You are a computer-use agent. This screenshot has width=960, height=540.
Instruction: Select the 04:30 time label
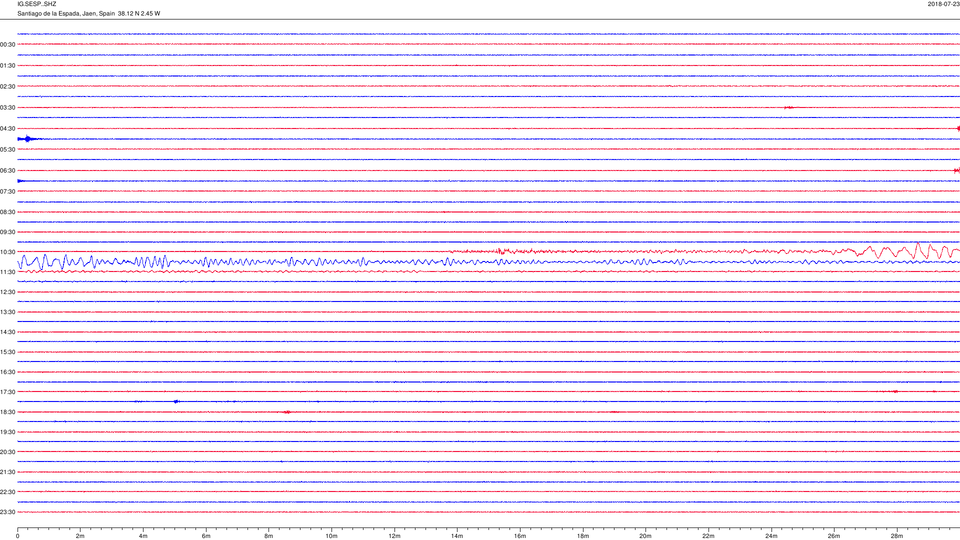[8, 129]
